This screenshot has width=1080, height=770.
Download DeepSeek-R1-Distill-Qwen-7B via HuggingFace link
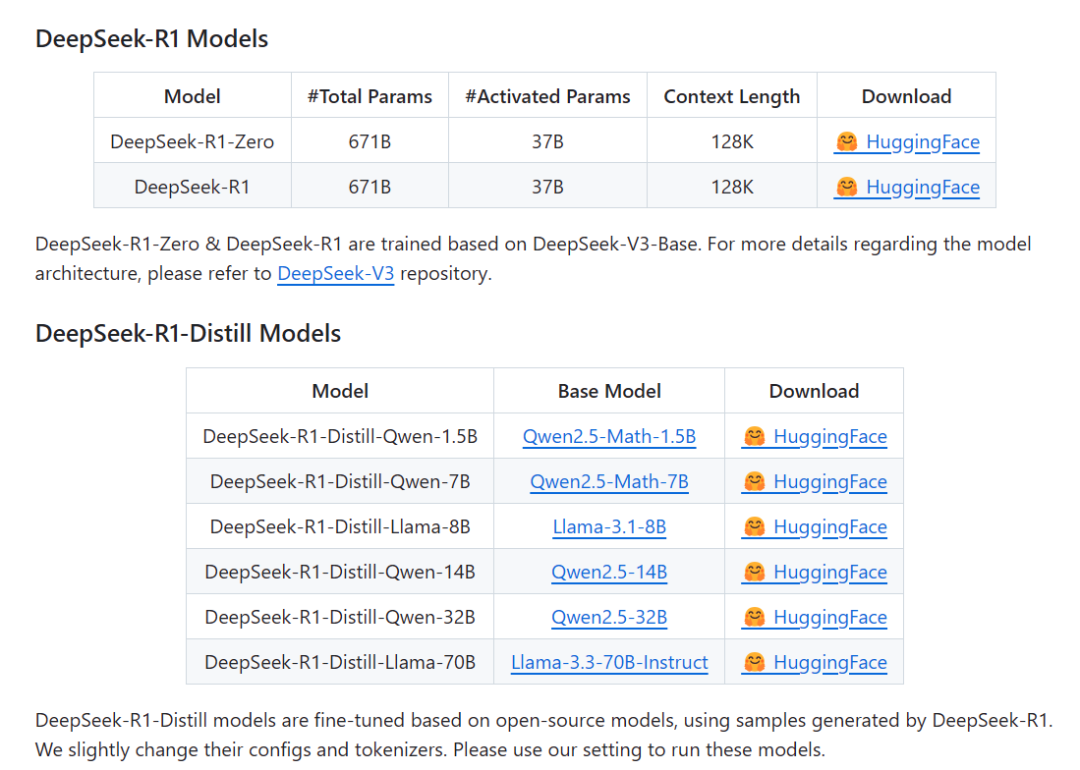point(814,482)
